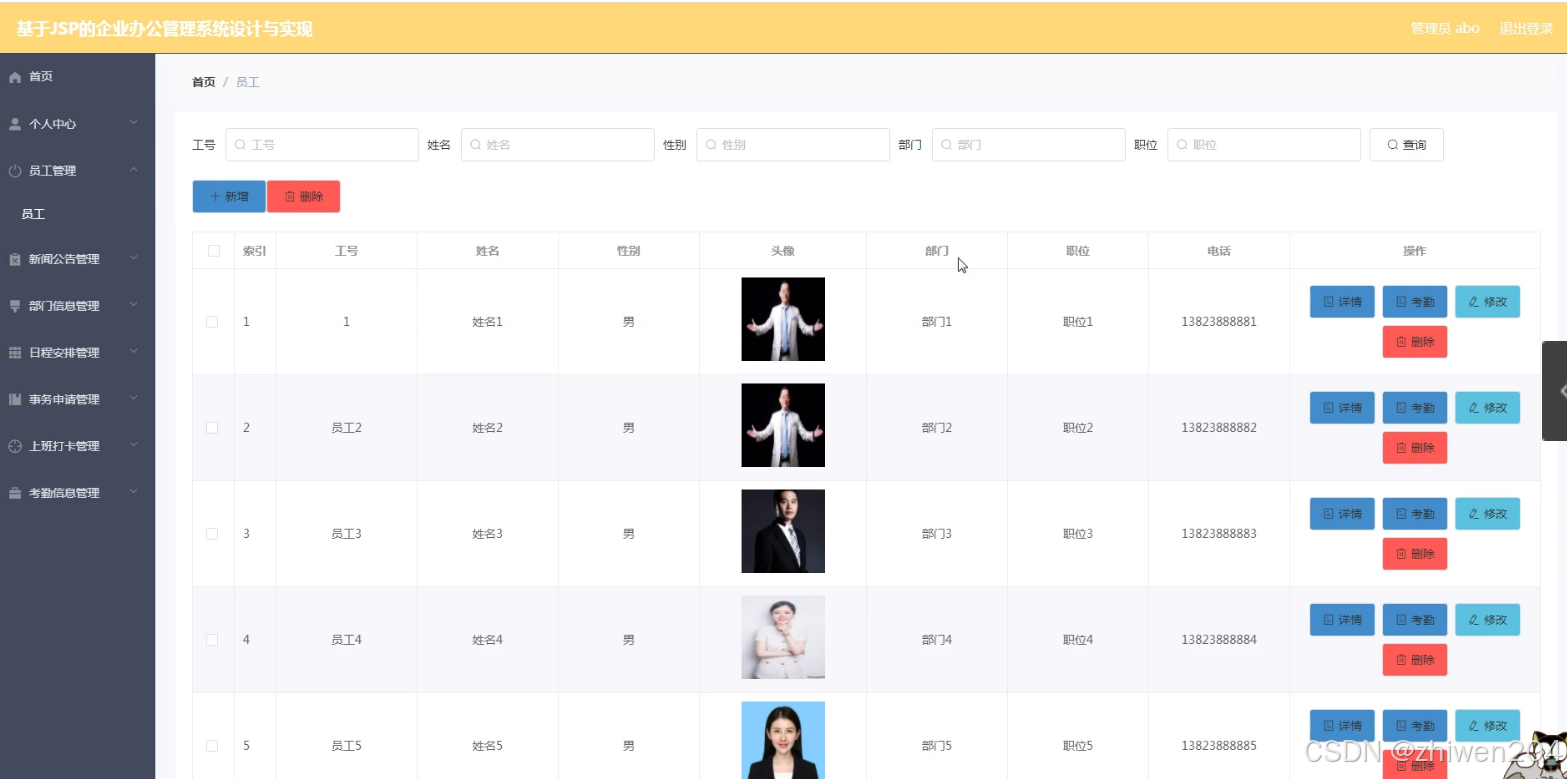Click the 姓名 search input field

tap(557, 144)
